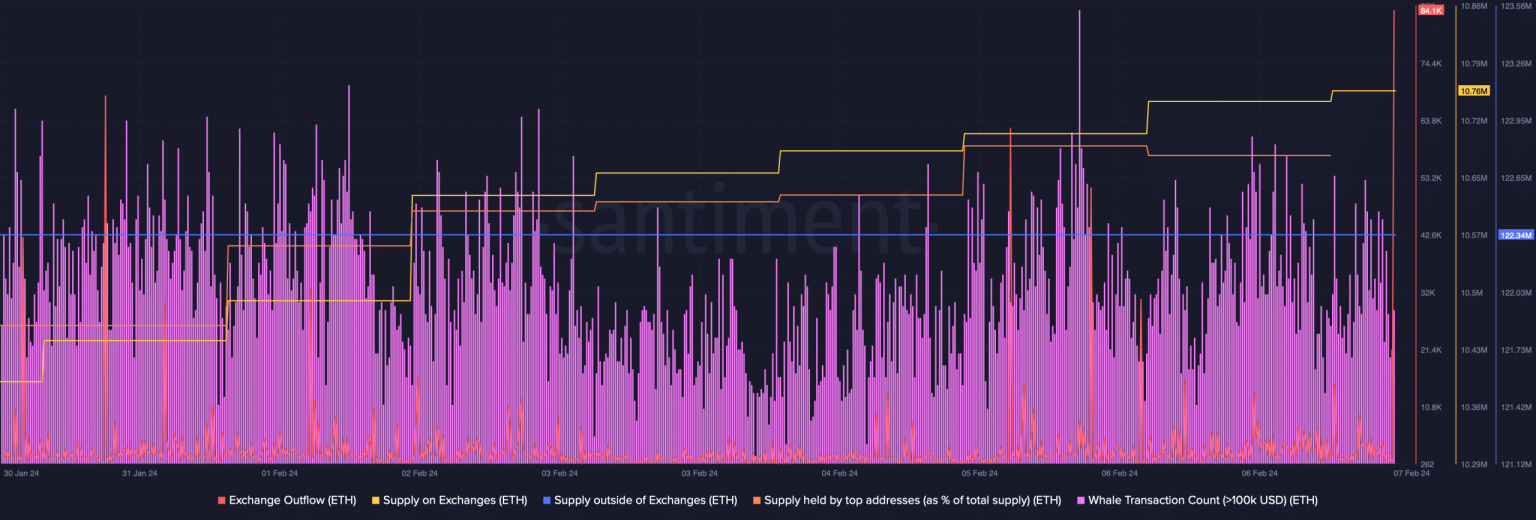Toggle the Supply outside of Exchanges (ETH) label
Viewport: 1536px width, 520px height.
pyautogui.click(x=645, y=500)
